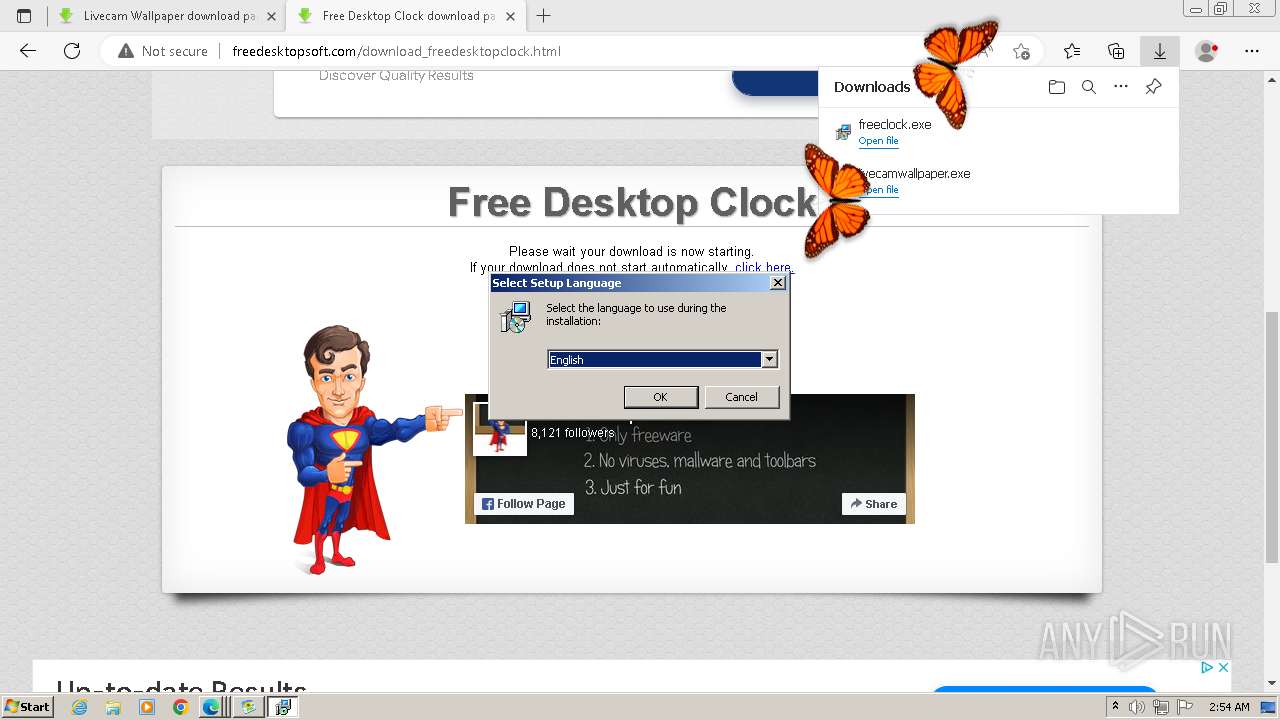Click the freeclock.exe file icon
Screen dimensions: 1280x720
843,132
